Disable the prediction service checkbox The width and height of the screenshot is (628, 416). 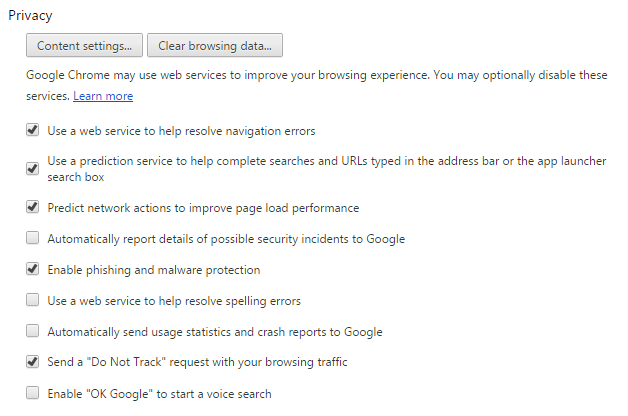click(33, 168)
